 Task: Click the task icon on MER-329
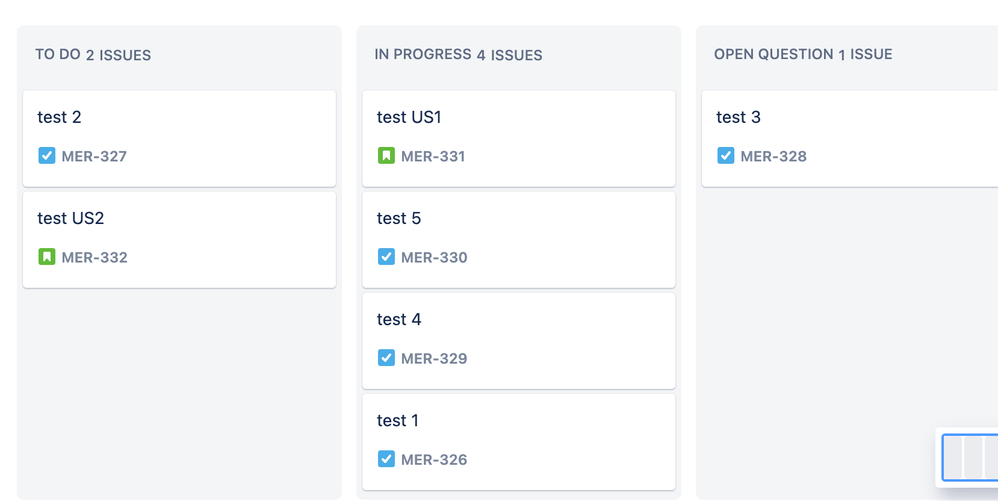pyautogui.click(x=386, y=358)
